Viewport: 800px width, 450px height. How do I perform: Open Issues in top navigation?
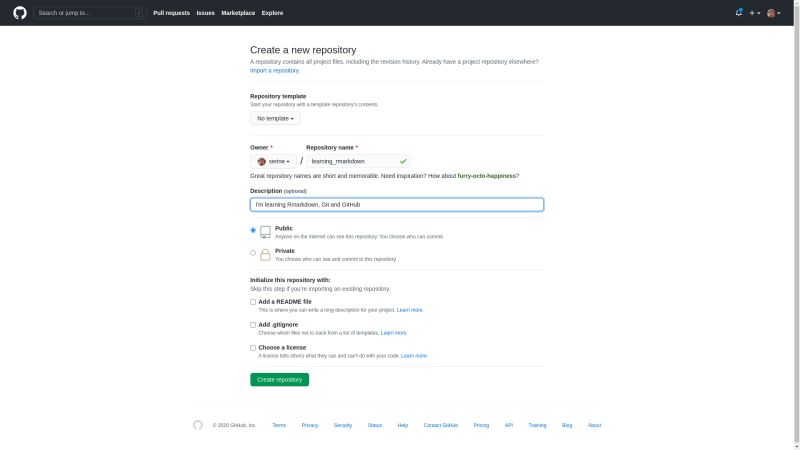click(206, 13)
